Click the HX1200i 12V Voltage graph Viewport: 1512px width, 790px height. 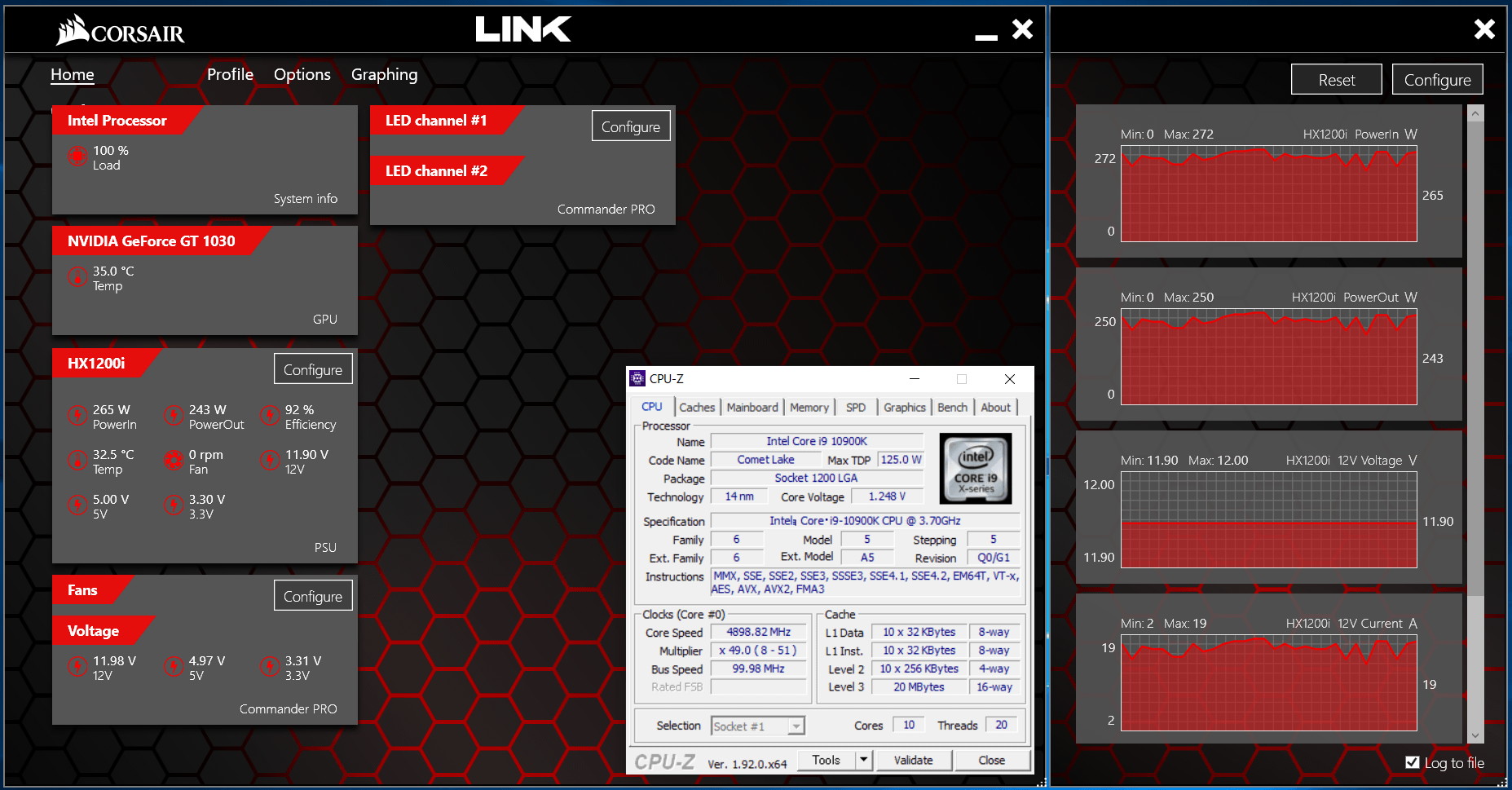1268,520
